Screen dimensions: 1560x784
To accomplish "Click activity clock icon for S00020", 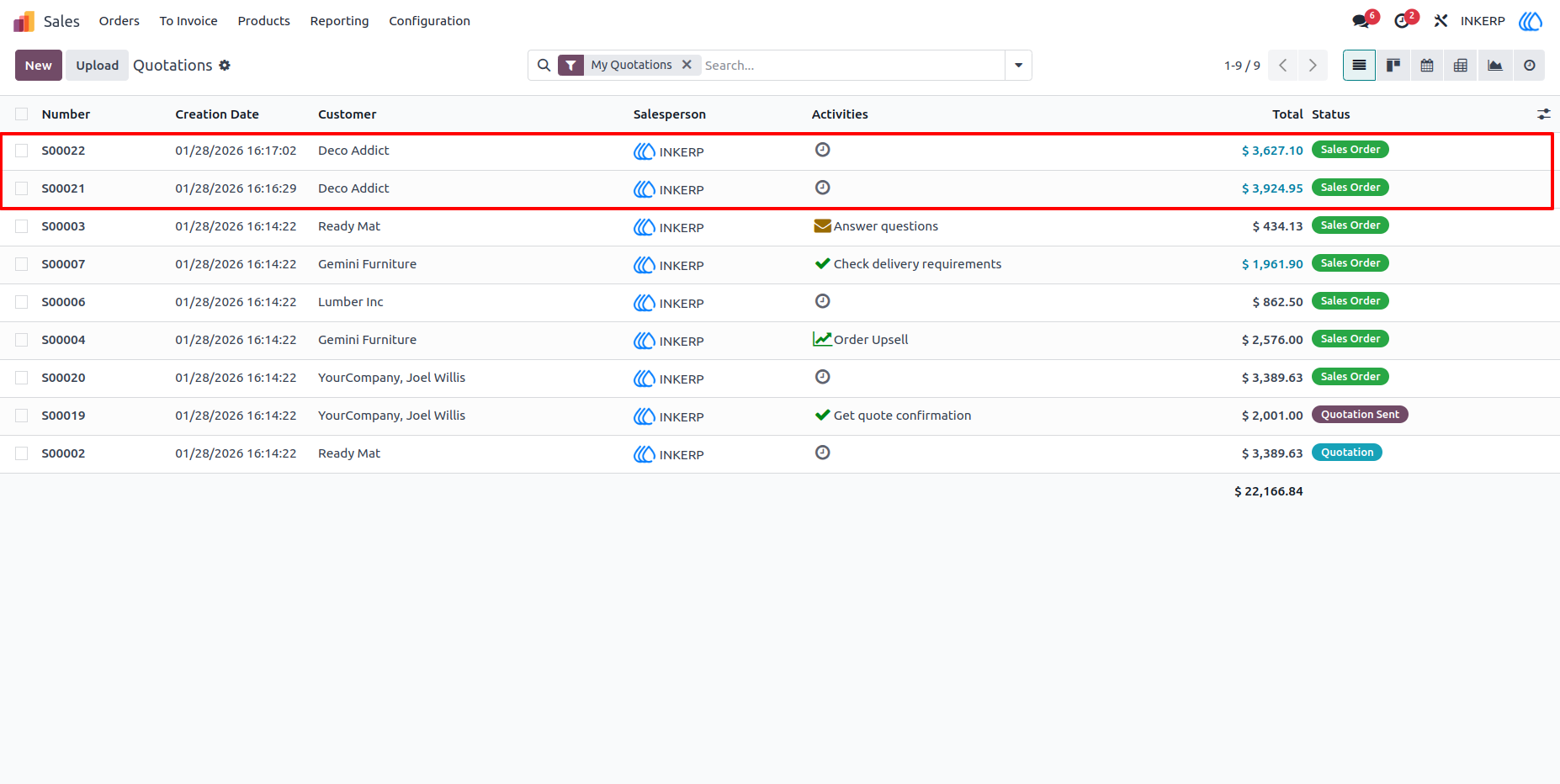I will tap(823, 377).
